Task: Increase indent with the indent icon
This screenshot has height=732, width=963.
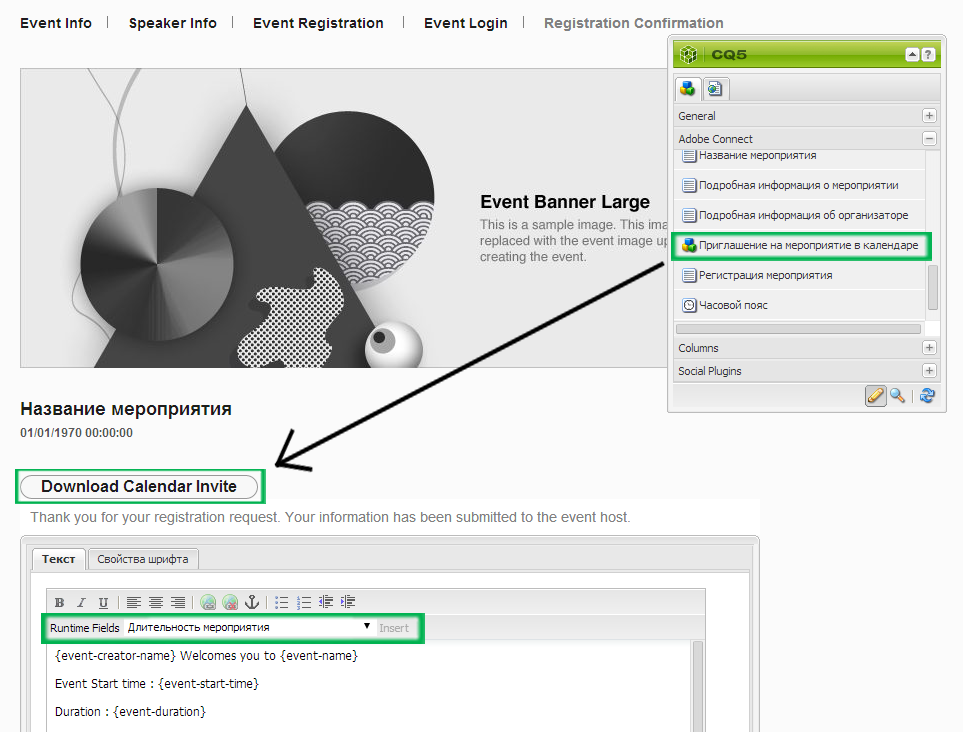Action: point(348,602)
